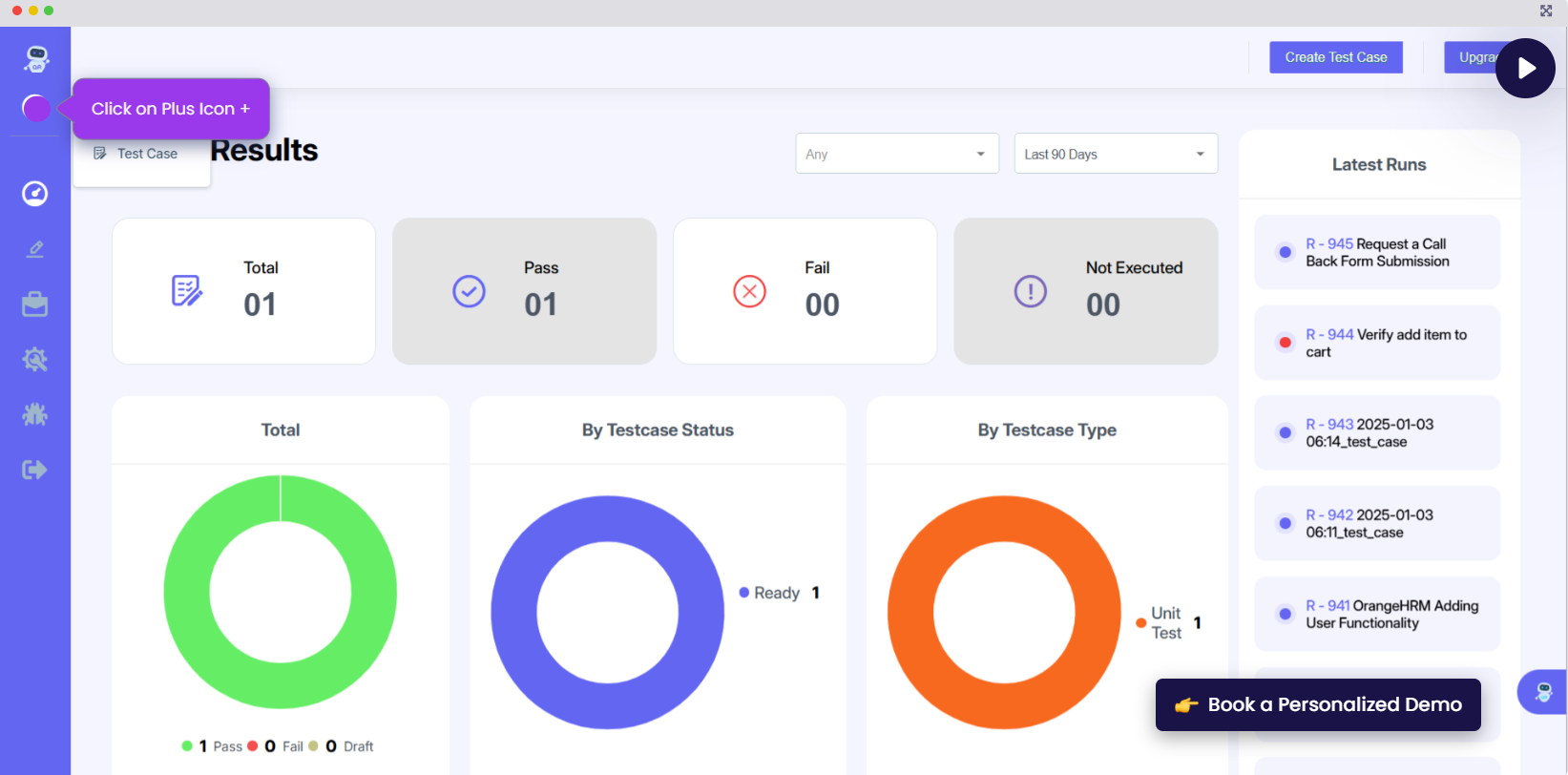This screenshot has height=775, width=1568.
Task: Select the pencil edit icon in sidebar
Action: [x=35, y=249]
